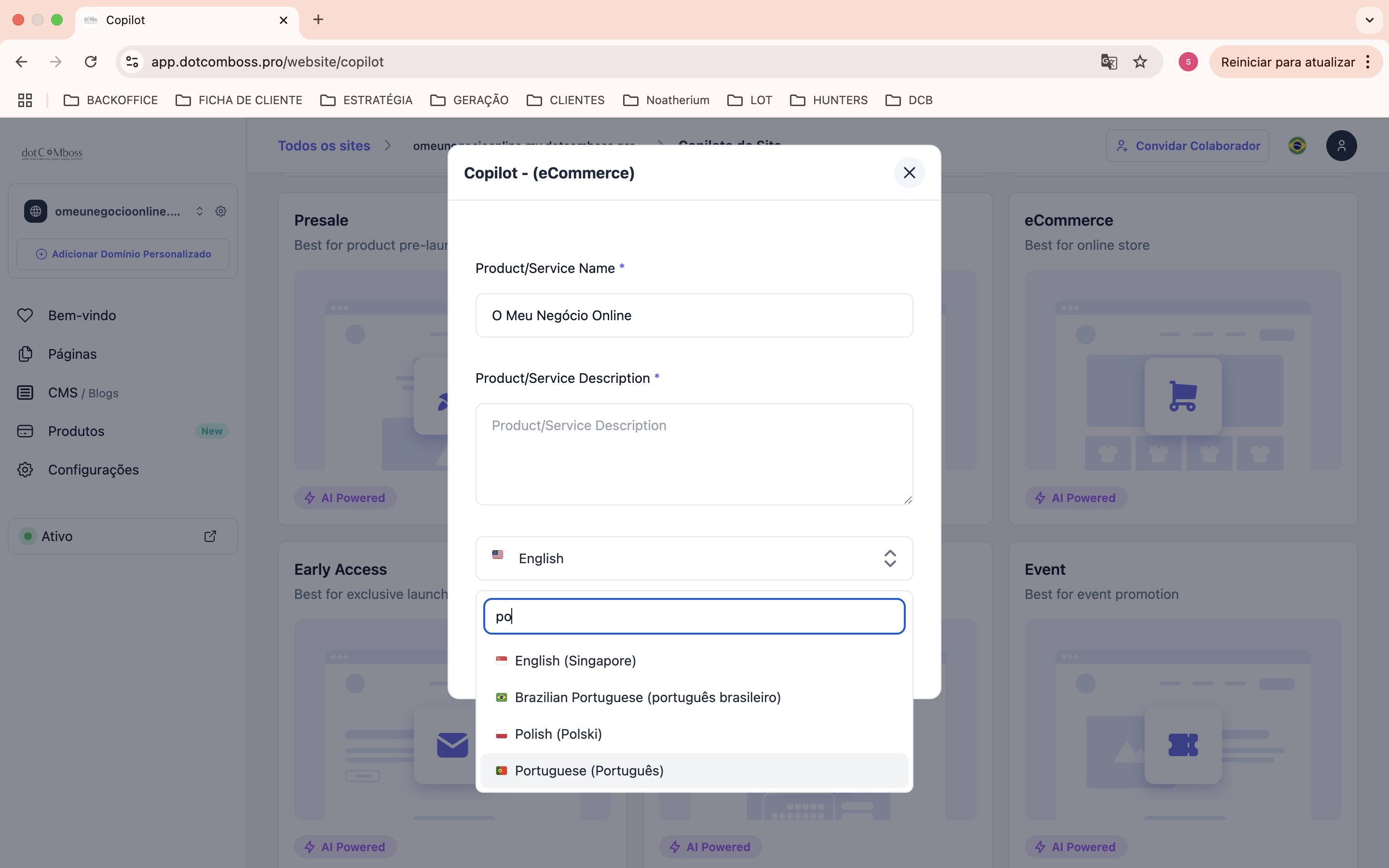Open site settings gear icon
This screenshot has height=868, width=1389.
point(221,211)
